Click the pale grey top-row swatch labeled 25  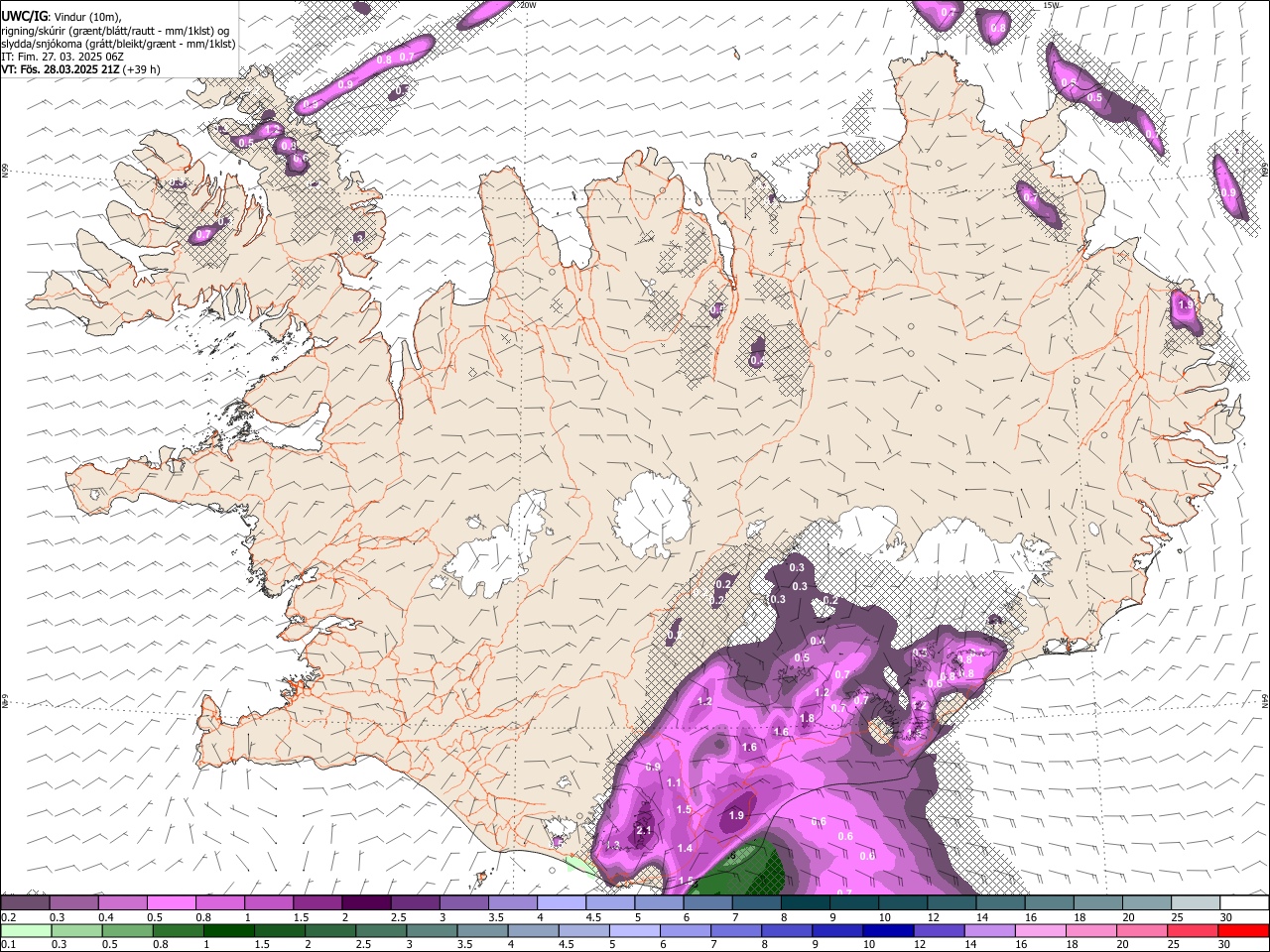click(x=1197, y=902)
